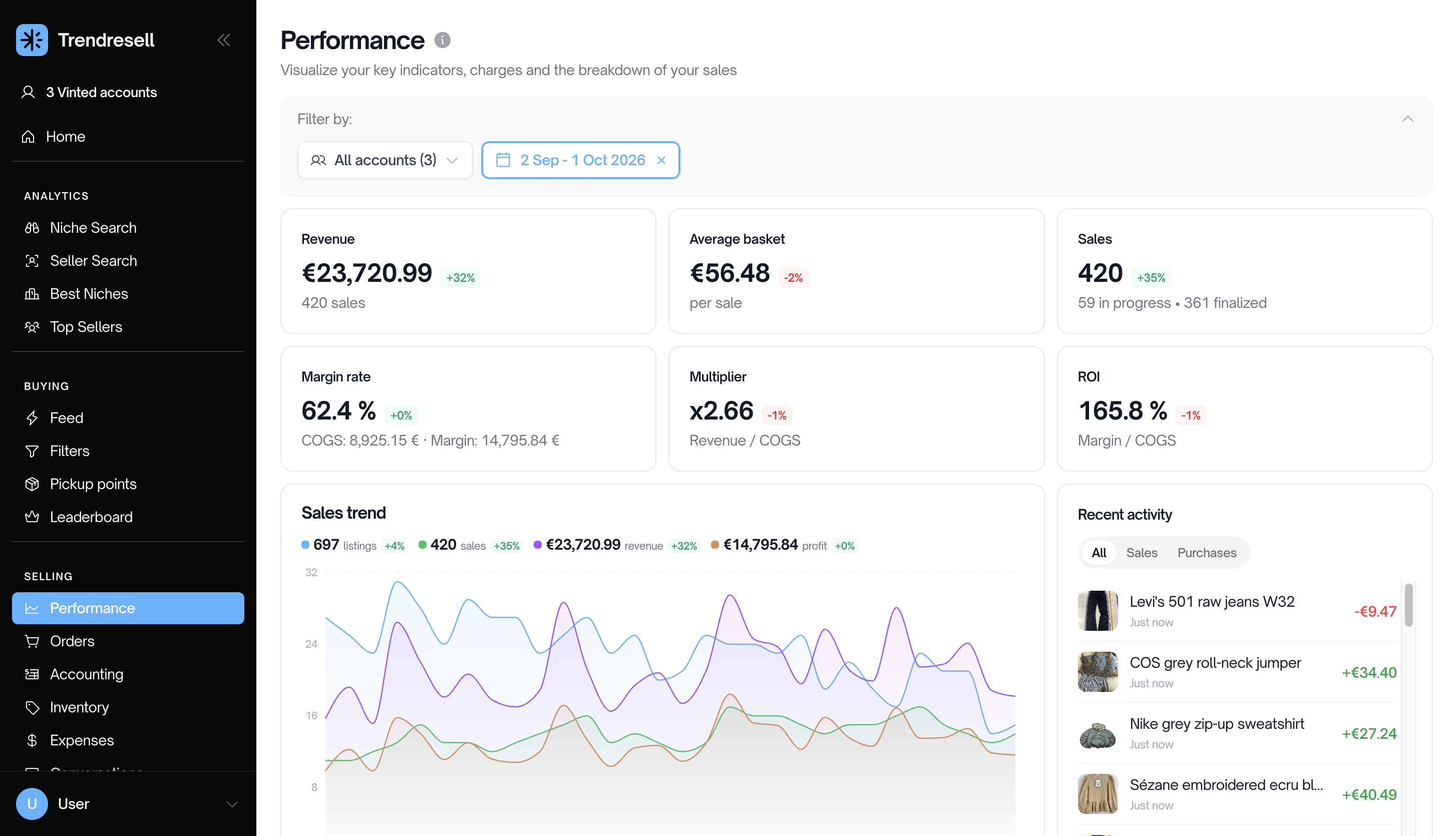The width and height of the screenshot is (1456, 836).
Task: Open the 2 Sep - 1 Oct 2026 date picker
Action: (x=580, y=160)
